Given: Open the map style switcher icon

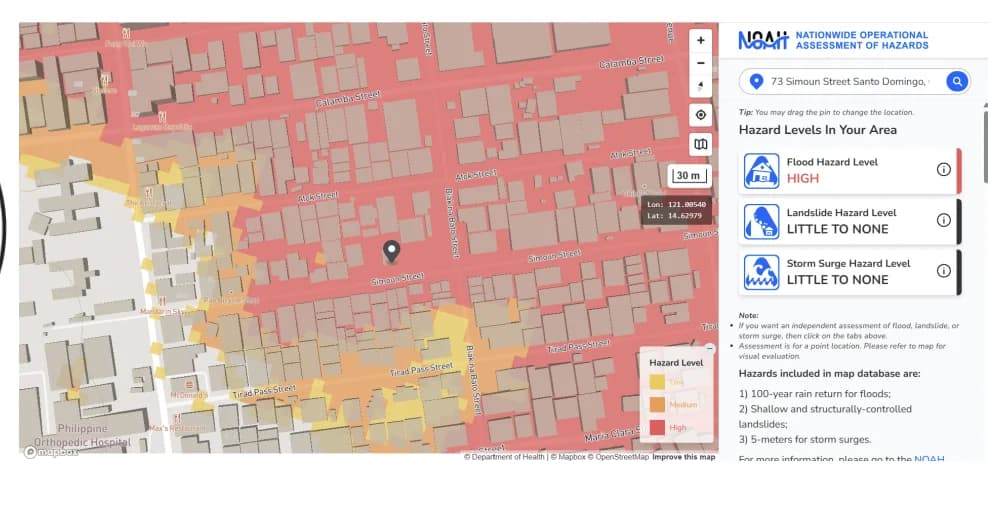Looking at the screenshot, I should [700, 144].
